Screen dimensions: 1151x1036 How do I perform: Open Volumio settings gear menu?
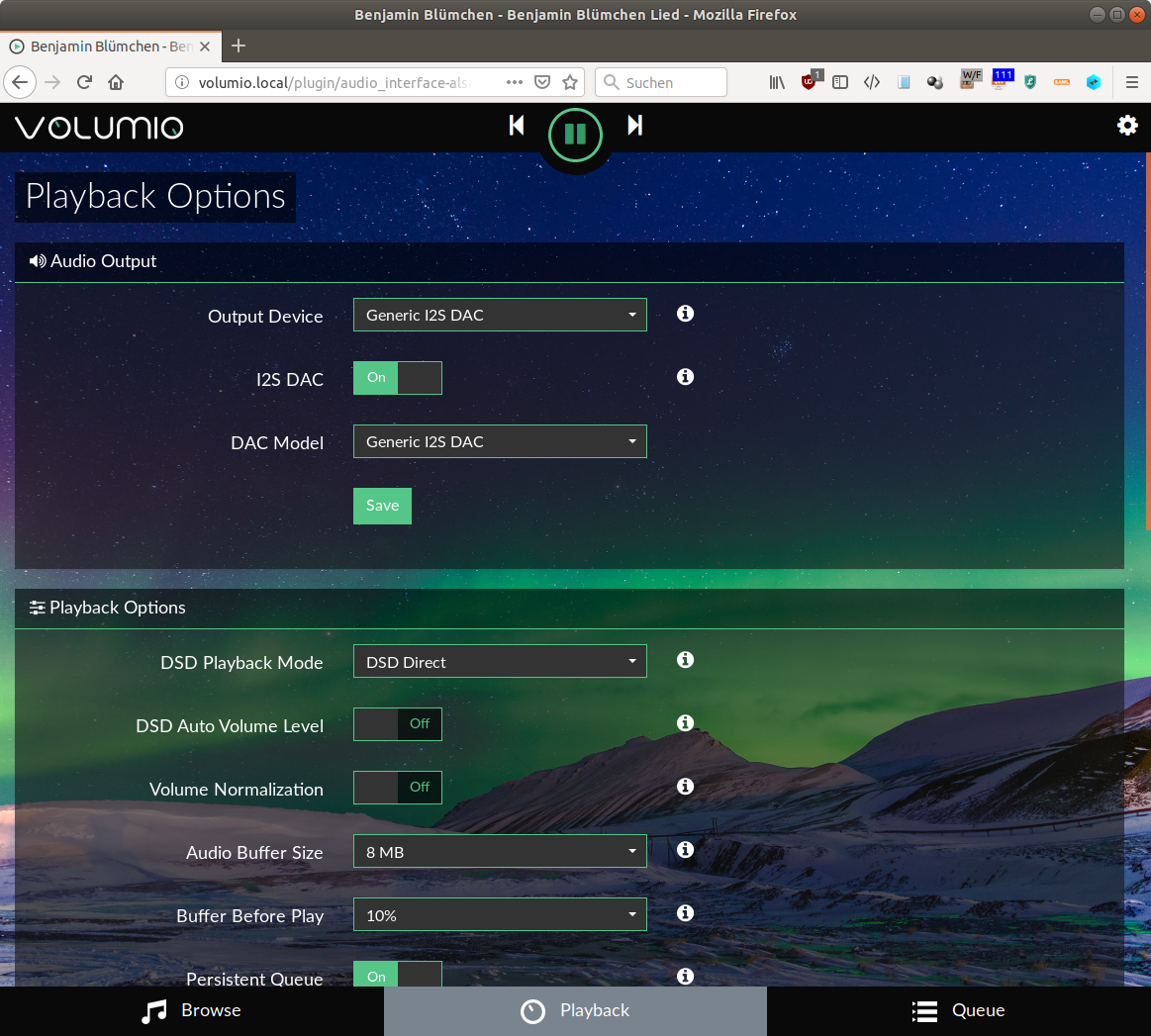pyautogui.click(x=1127, y=126)
